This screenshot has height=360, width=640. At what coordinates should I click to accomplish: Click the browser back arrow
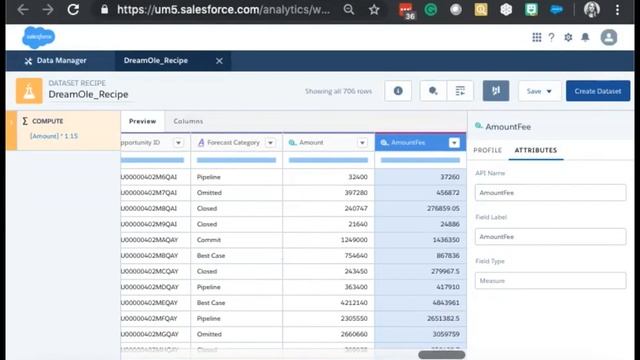coord(23,9)
